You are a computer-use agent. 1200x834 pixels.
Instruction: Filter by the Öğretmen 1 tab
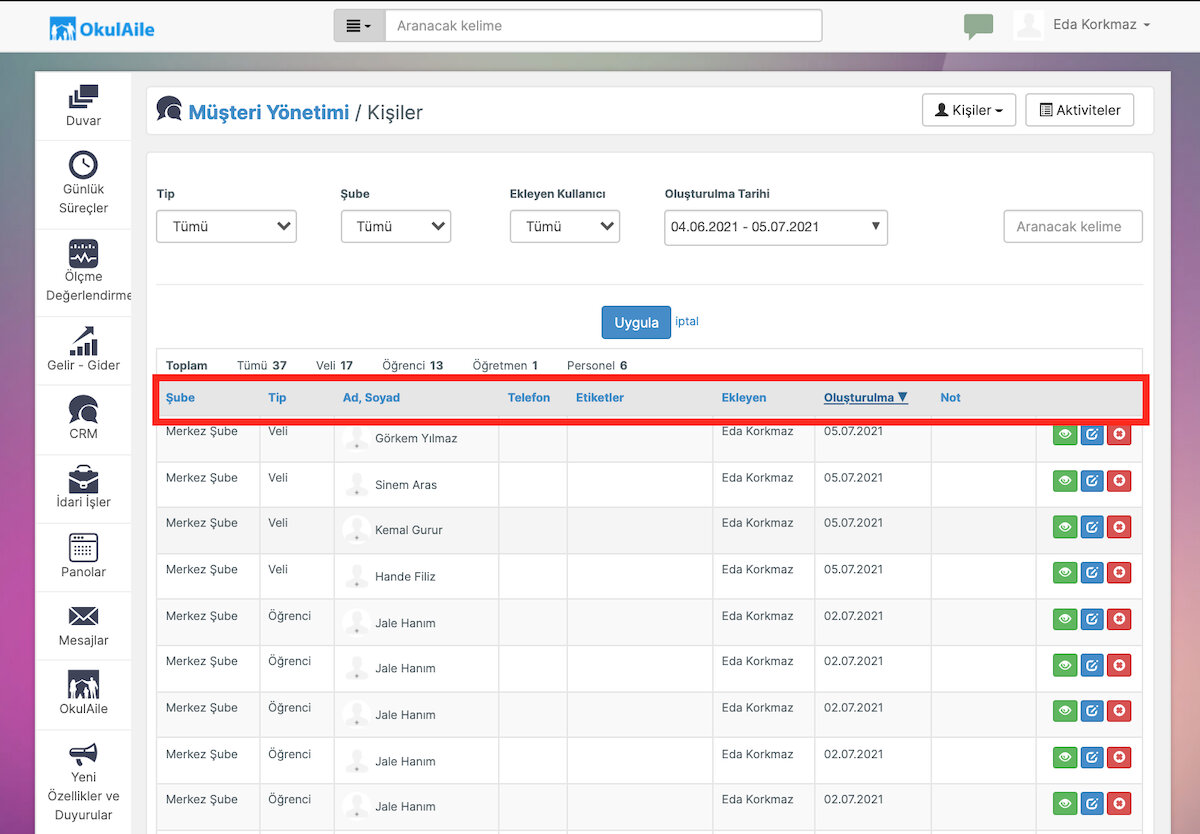(505, 366)
